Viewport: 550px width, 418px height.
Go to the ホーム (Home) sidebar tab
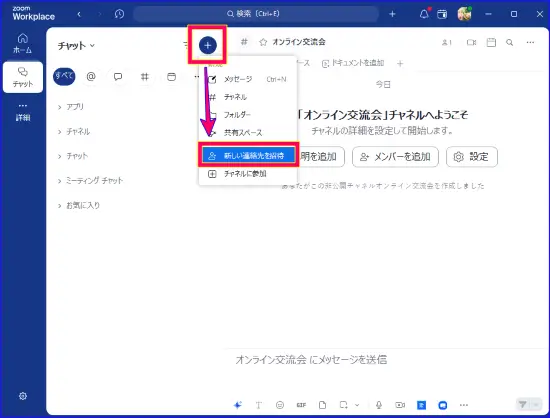click(23, 43)
